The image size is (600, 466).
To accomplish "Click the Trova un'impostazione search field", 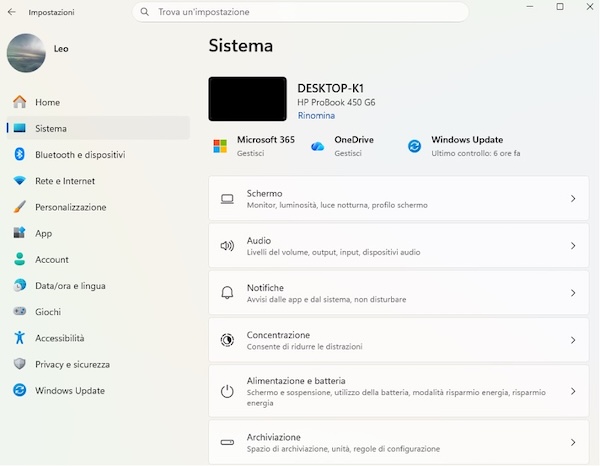I will coord(300,12).
